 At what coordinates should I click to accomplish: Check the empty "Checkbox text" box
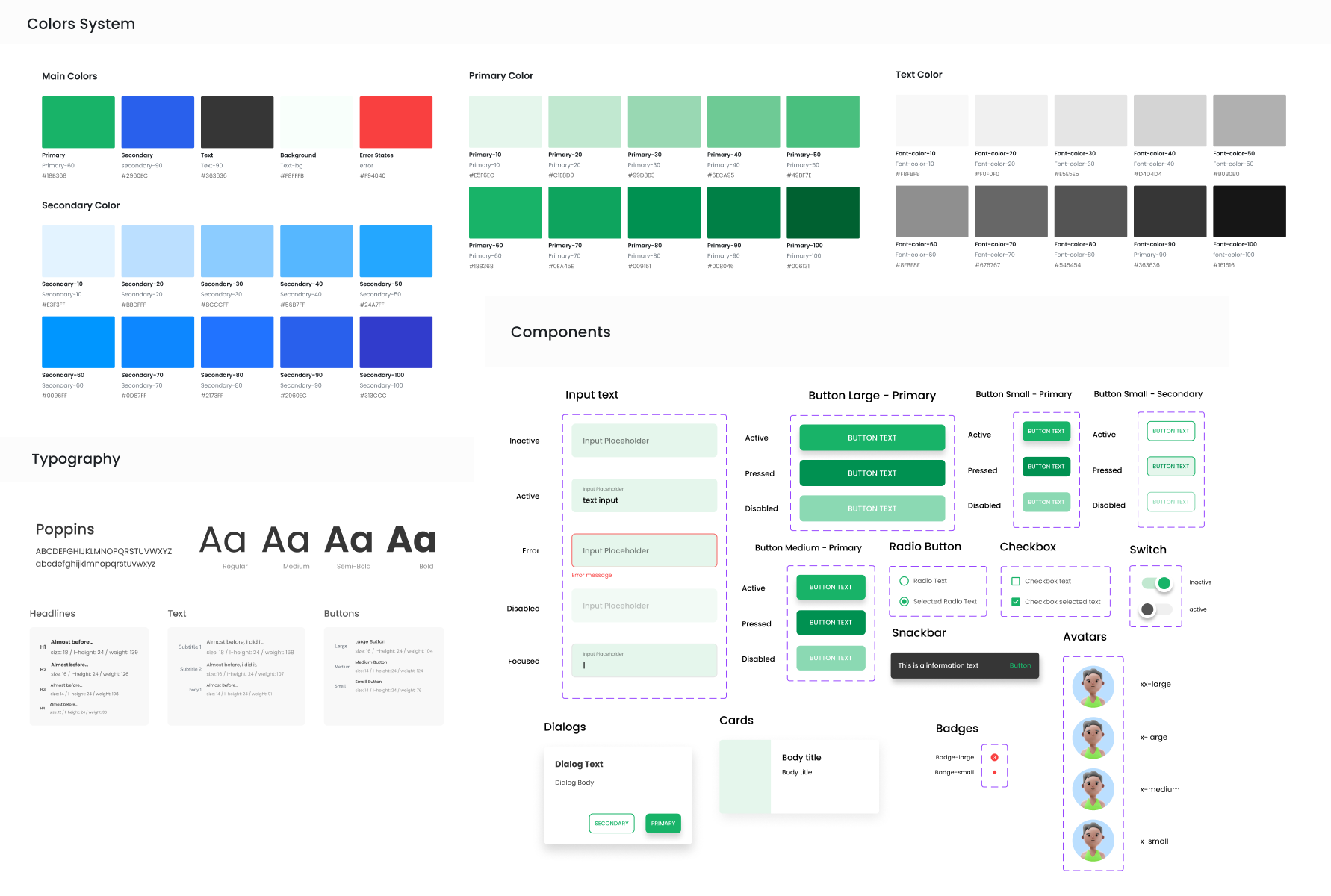click(1015, 581)
